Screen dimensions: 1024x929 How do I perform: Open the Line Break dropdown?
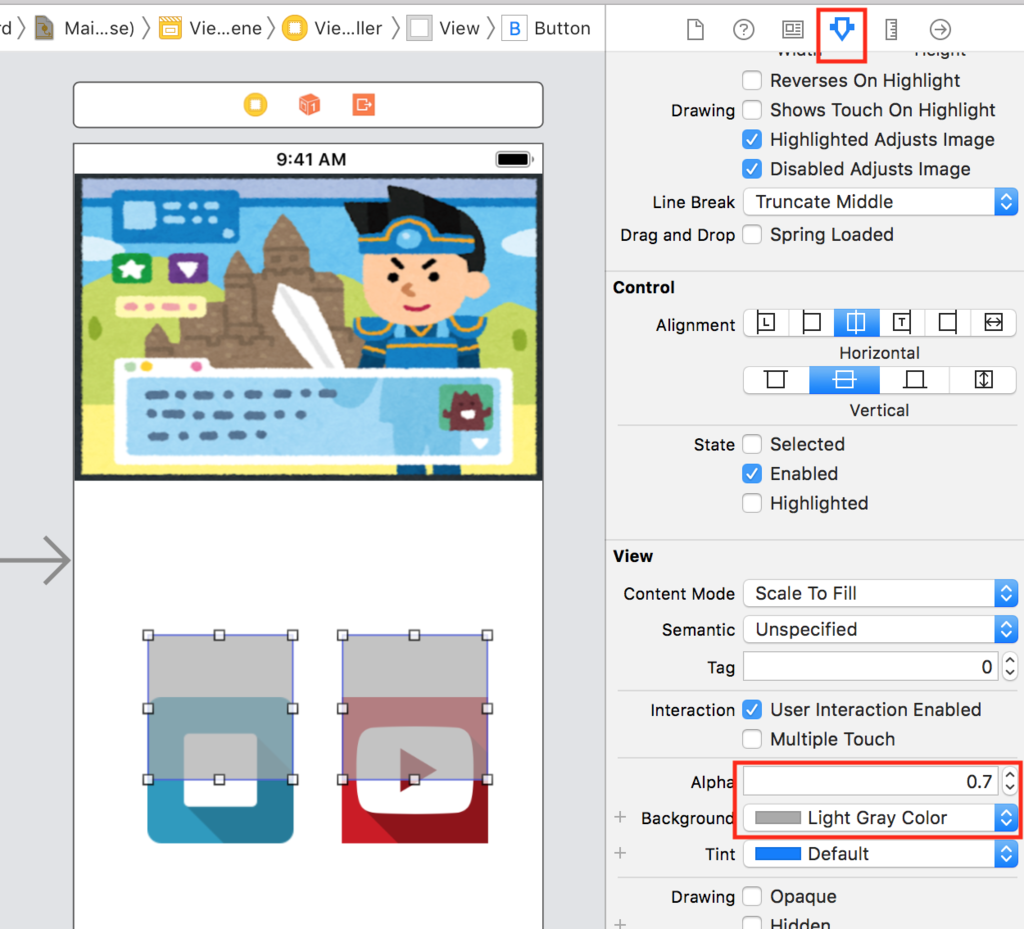(x=880, y=202)
